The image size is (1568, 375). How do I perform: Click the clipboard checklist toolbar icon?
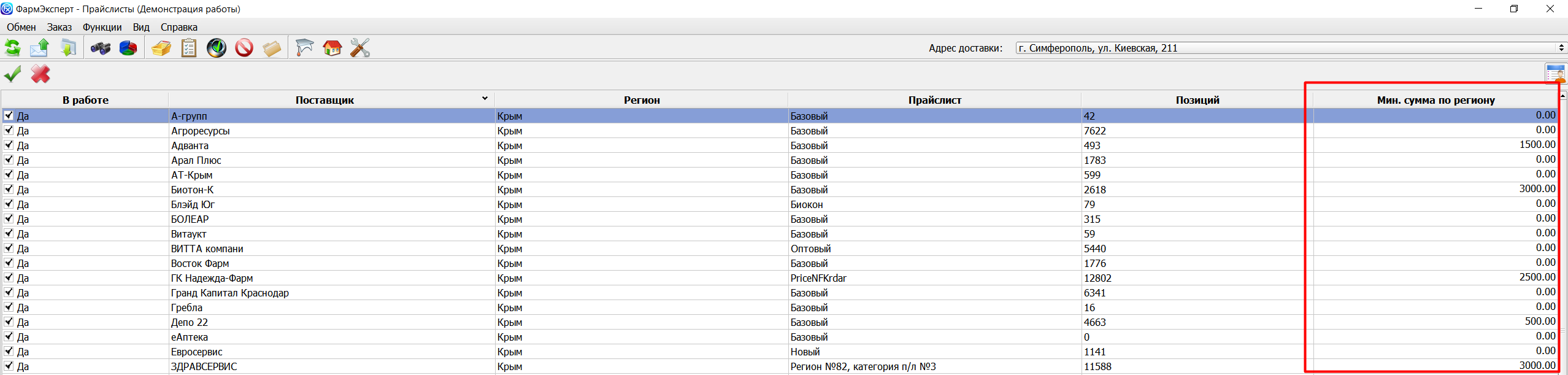189,48
